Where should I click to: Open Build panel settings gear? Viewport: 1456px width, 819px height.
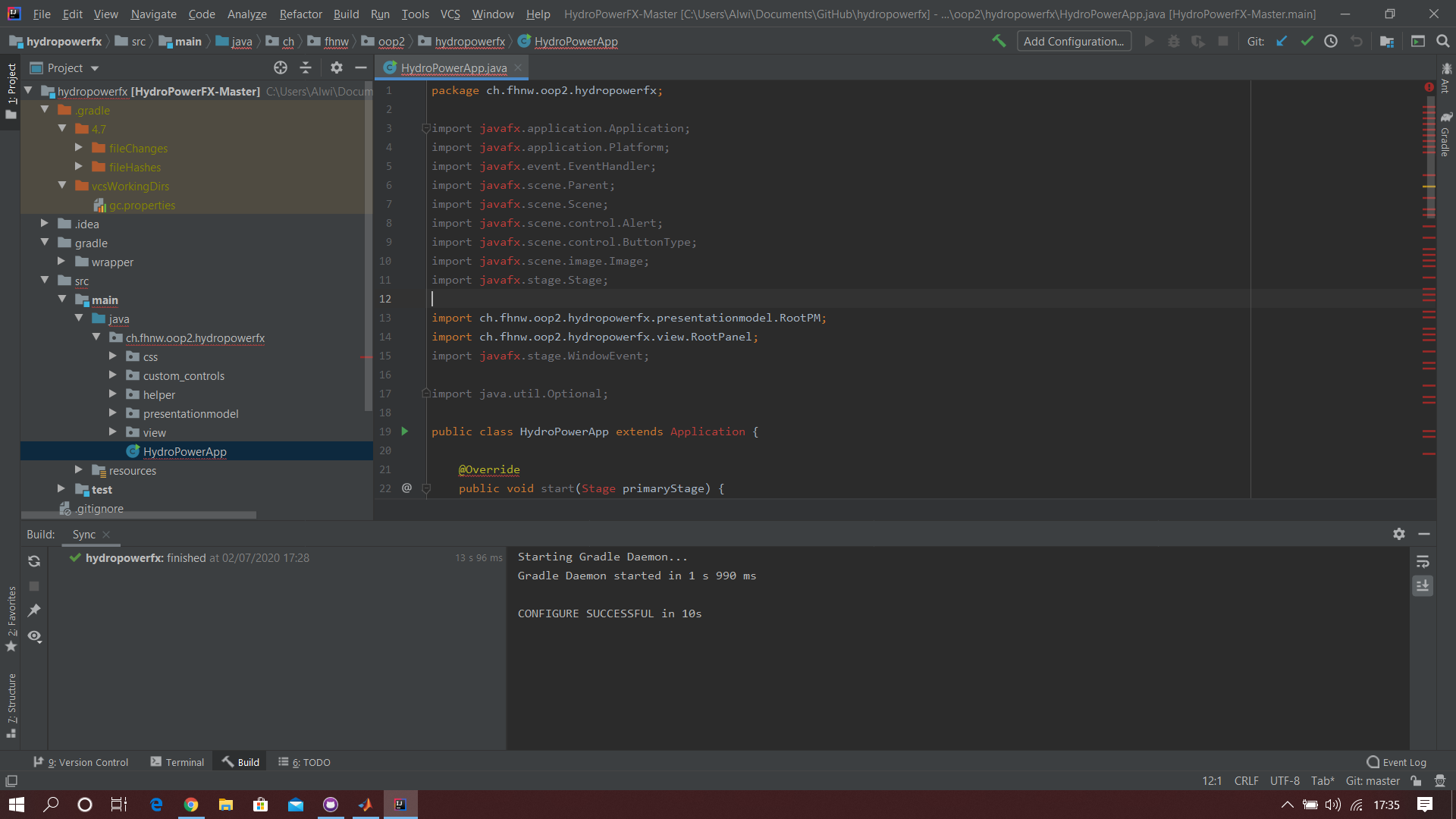(x=1399, y=534)
